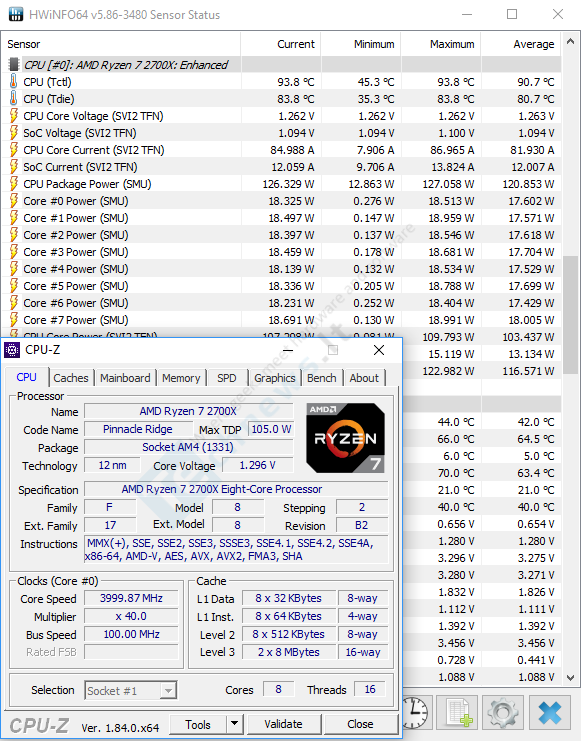Click the HWiNFO scrollbar down arrow
The width and height of the screenshot is (581, 741).
(571, 677)
